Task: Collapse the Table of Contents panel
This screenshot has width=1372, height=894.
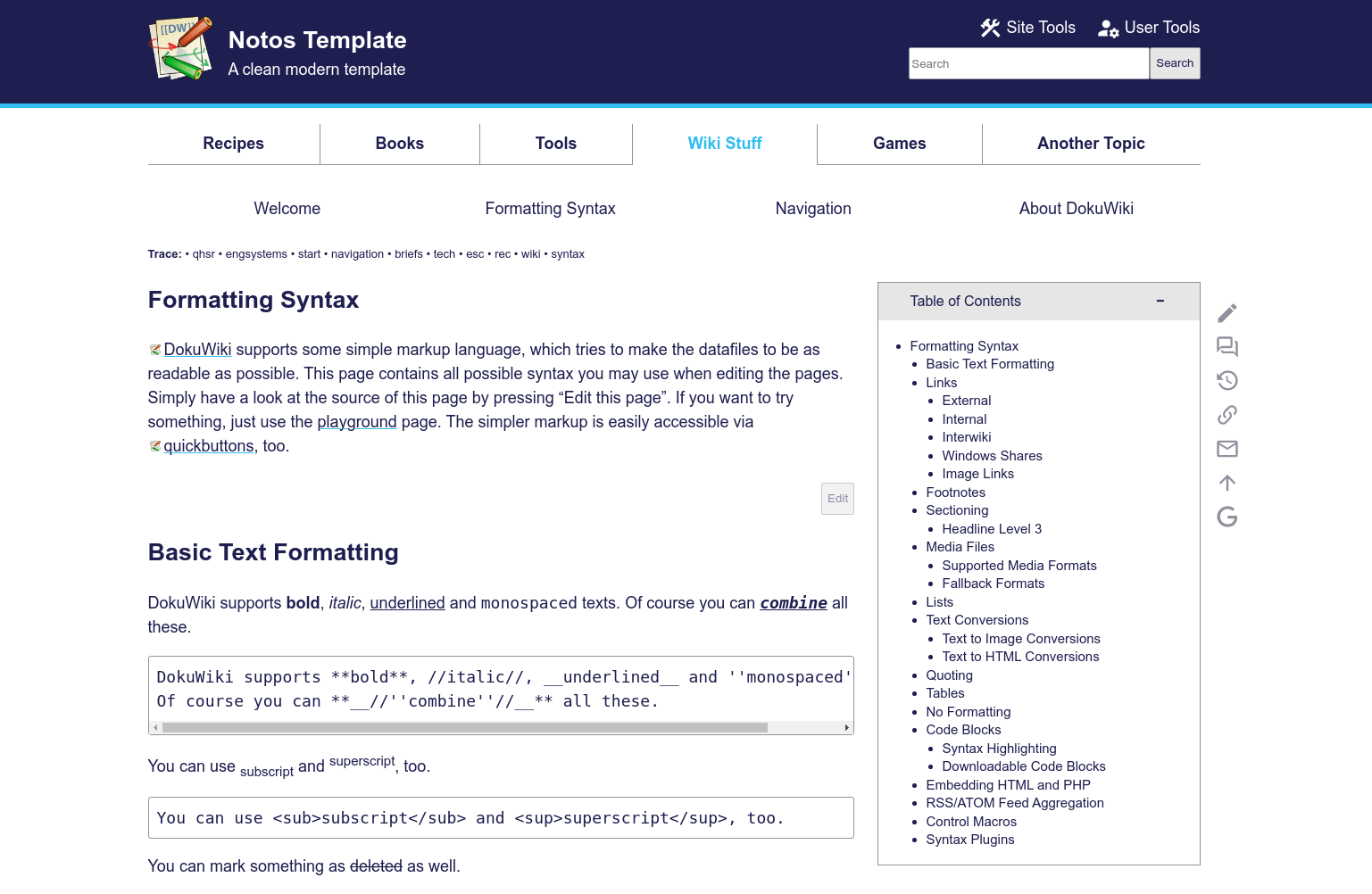Action: point(1160,302)
